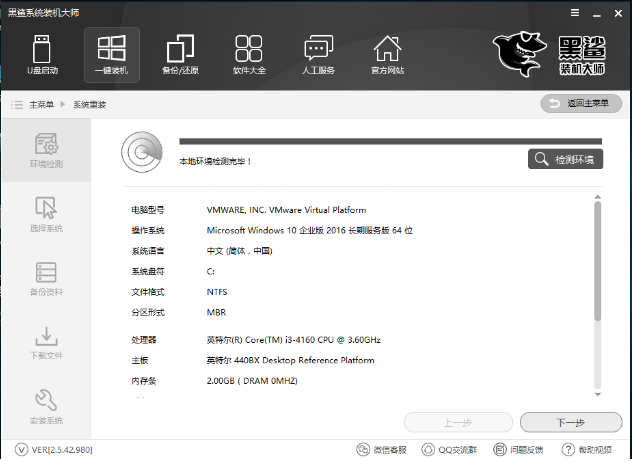The image size is (632, 462).
Task: Click the 返回主菜单 return to main menu button
Action: [580, 103]
